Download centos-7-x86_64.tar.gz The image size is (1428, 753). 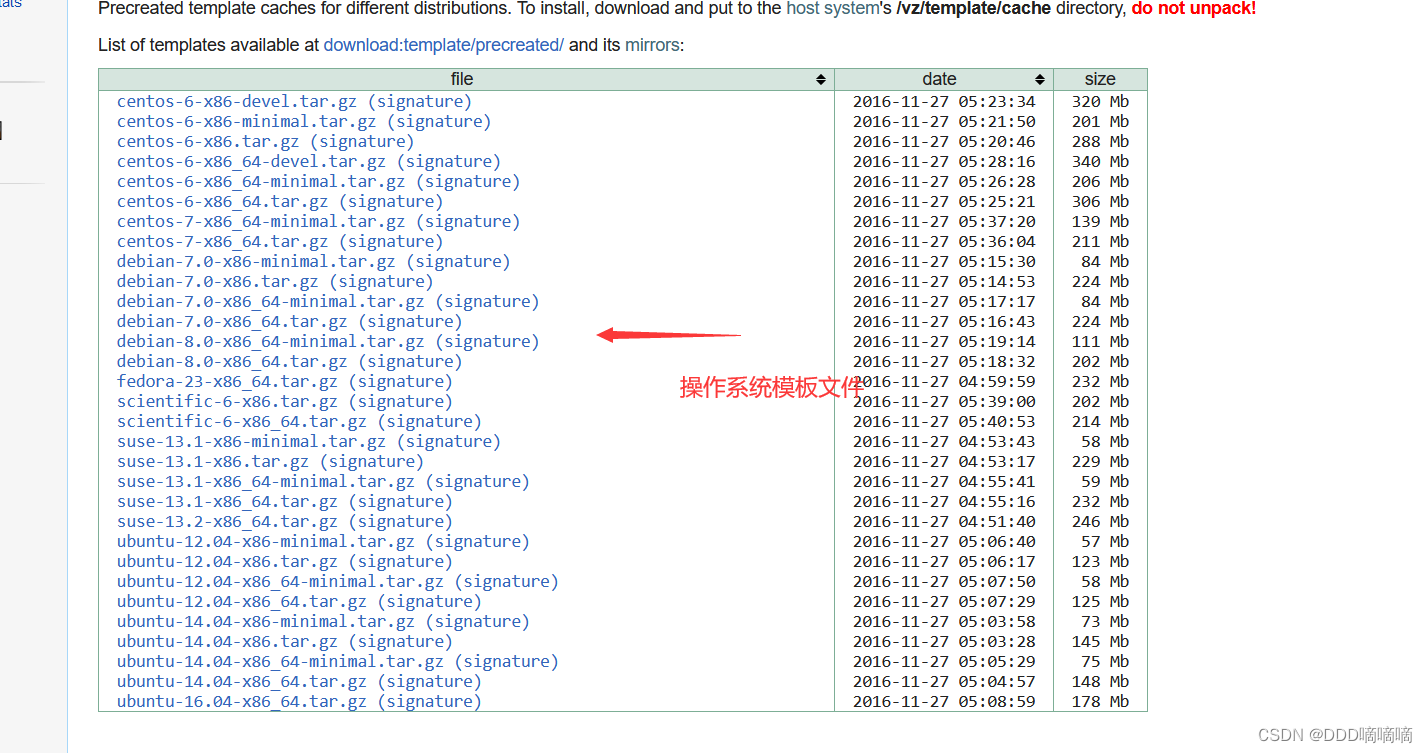coord(222,241)
